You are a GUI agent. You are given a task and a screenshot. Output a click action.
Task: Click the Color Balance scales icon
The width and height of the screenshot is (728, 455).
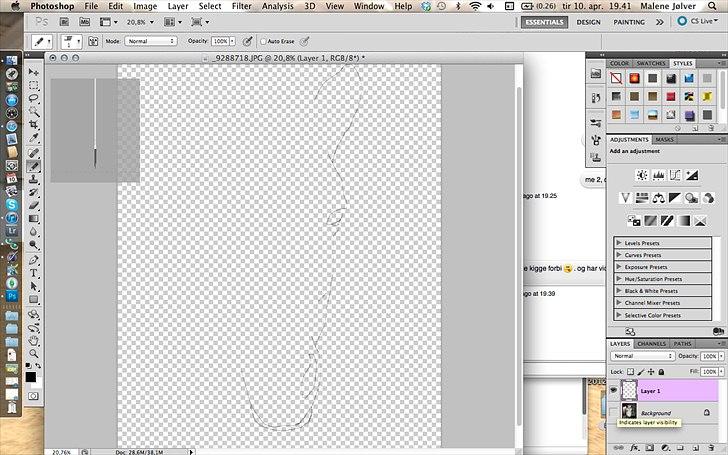click(659, 197)
